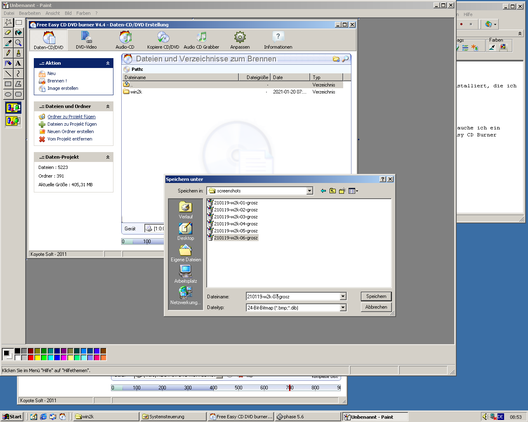Pick the bright yellow color swatch
The height and width of the screenshot is (422, 528).
pos(37,358)
